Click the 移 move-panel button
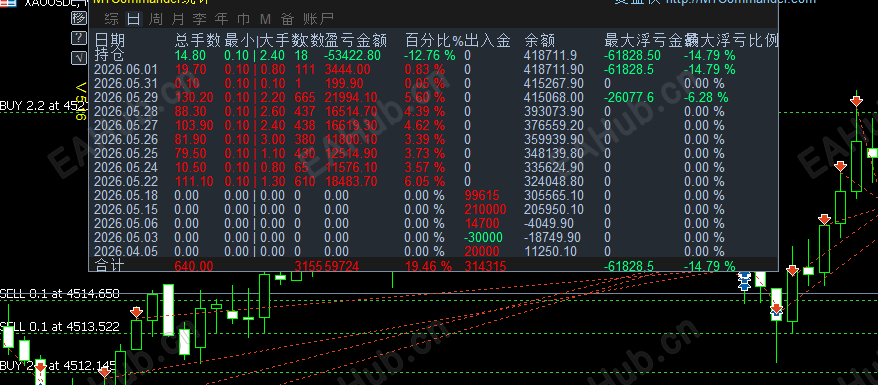The height and width of the screenshot is (385, 878). [78, 18]
